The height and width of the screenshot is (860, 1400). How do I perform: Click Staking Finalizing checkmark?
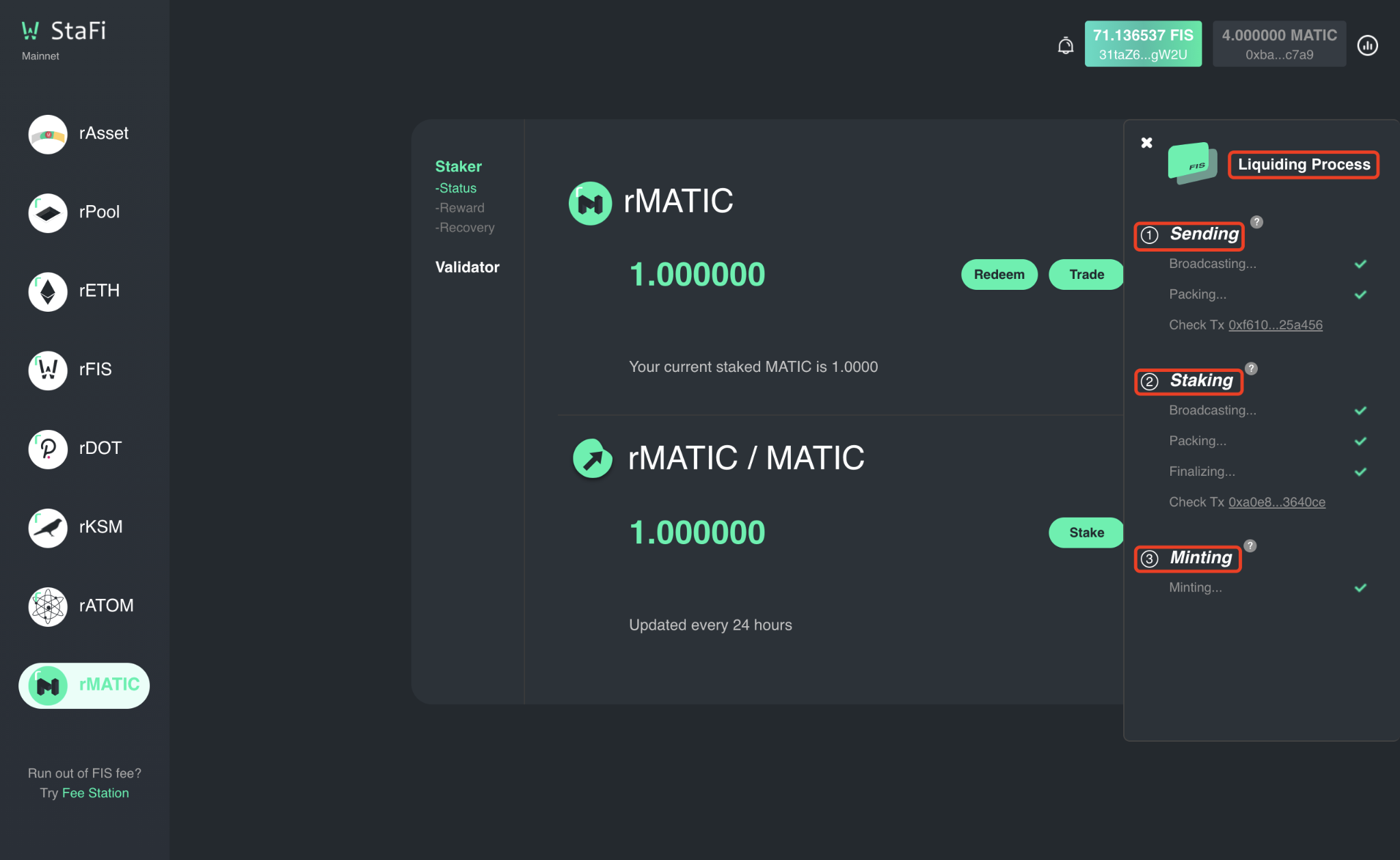coord(1360,472)
